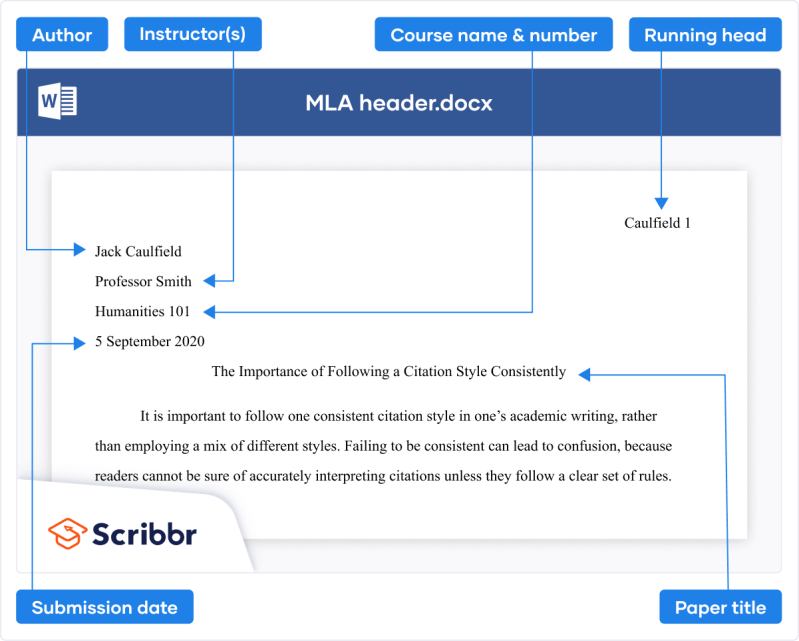Click the arrowhead pointing to Professor Smith
The height and width of the screenshot is (641, 799).
point(209,281)
